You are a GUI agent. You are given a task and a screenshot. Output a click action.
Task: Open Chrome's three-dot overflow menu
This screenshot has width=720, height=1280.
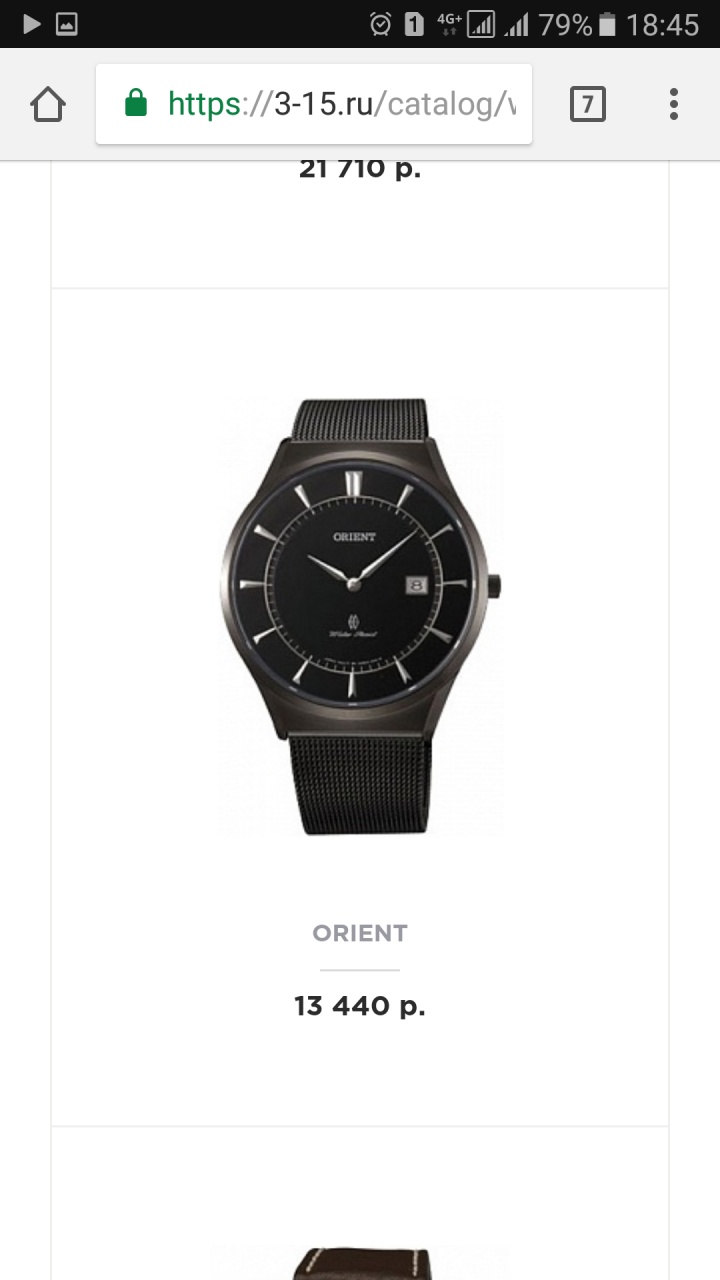[x=673, y=104]
